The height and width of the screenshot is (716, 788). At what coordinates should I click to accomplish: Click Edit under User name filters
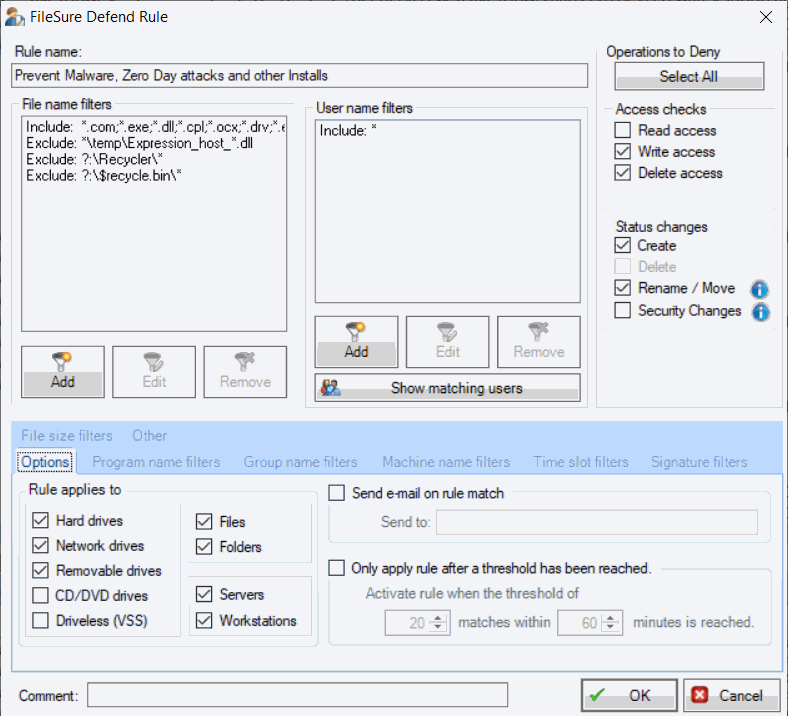[447, 342]
